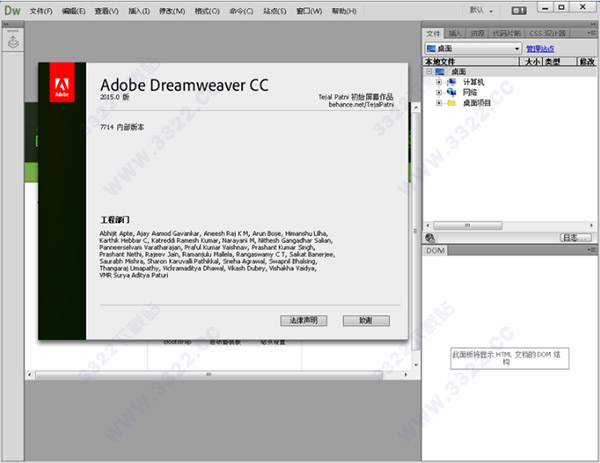Switch to the 代码片断 panel tab
Viewport: 600px width, 463px height.
click(x=507, y=33)
